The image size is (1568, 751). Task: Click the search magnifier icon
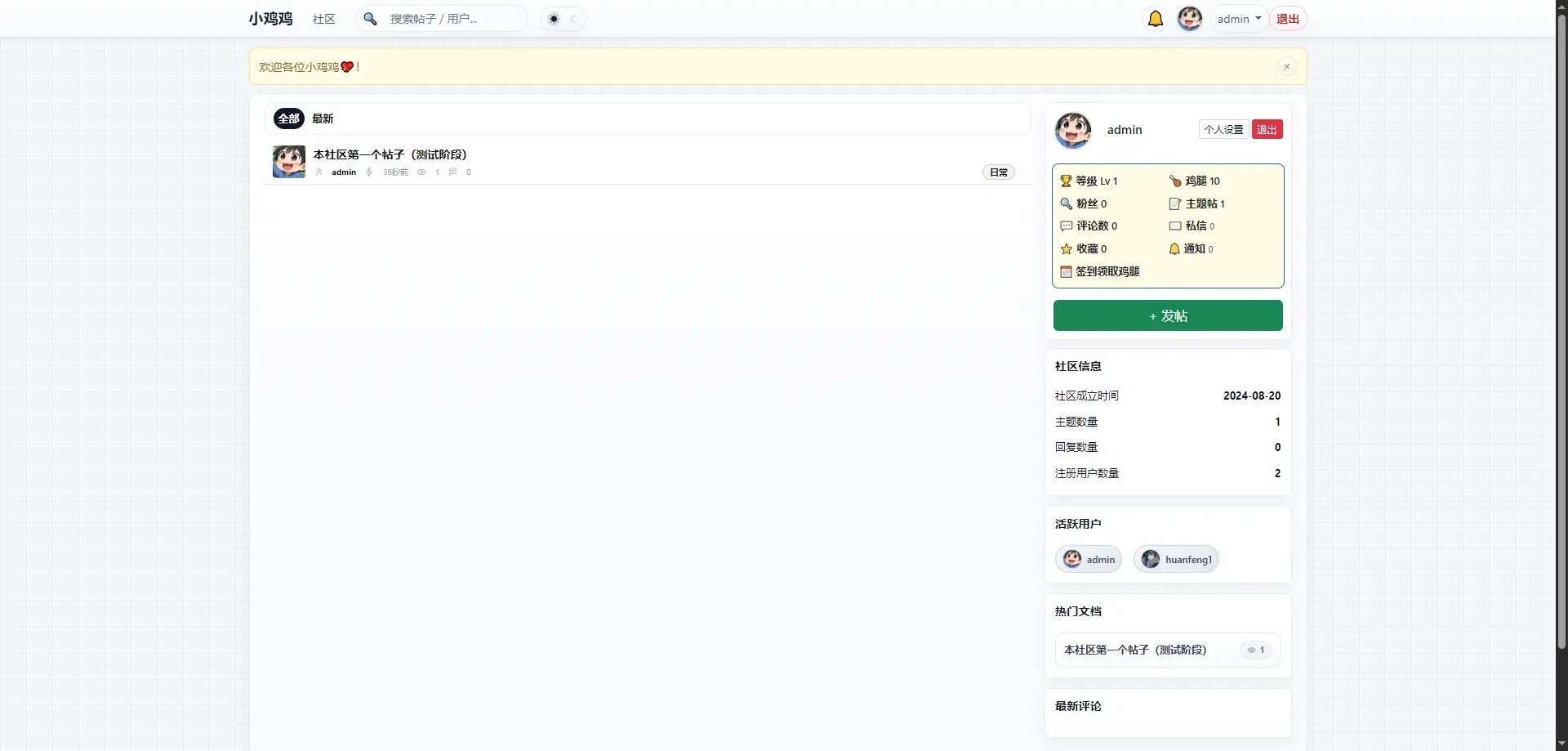(x=370, y=19)
